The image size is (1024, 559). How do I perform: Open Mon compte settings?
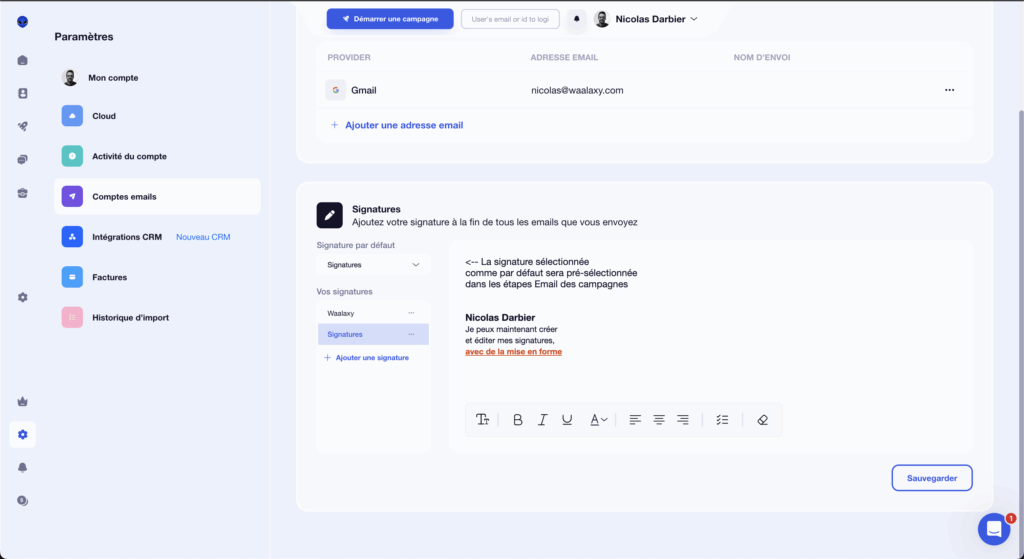point(157,78)
